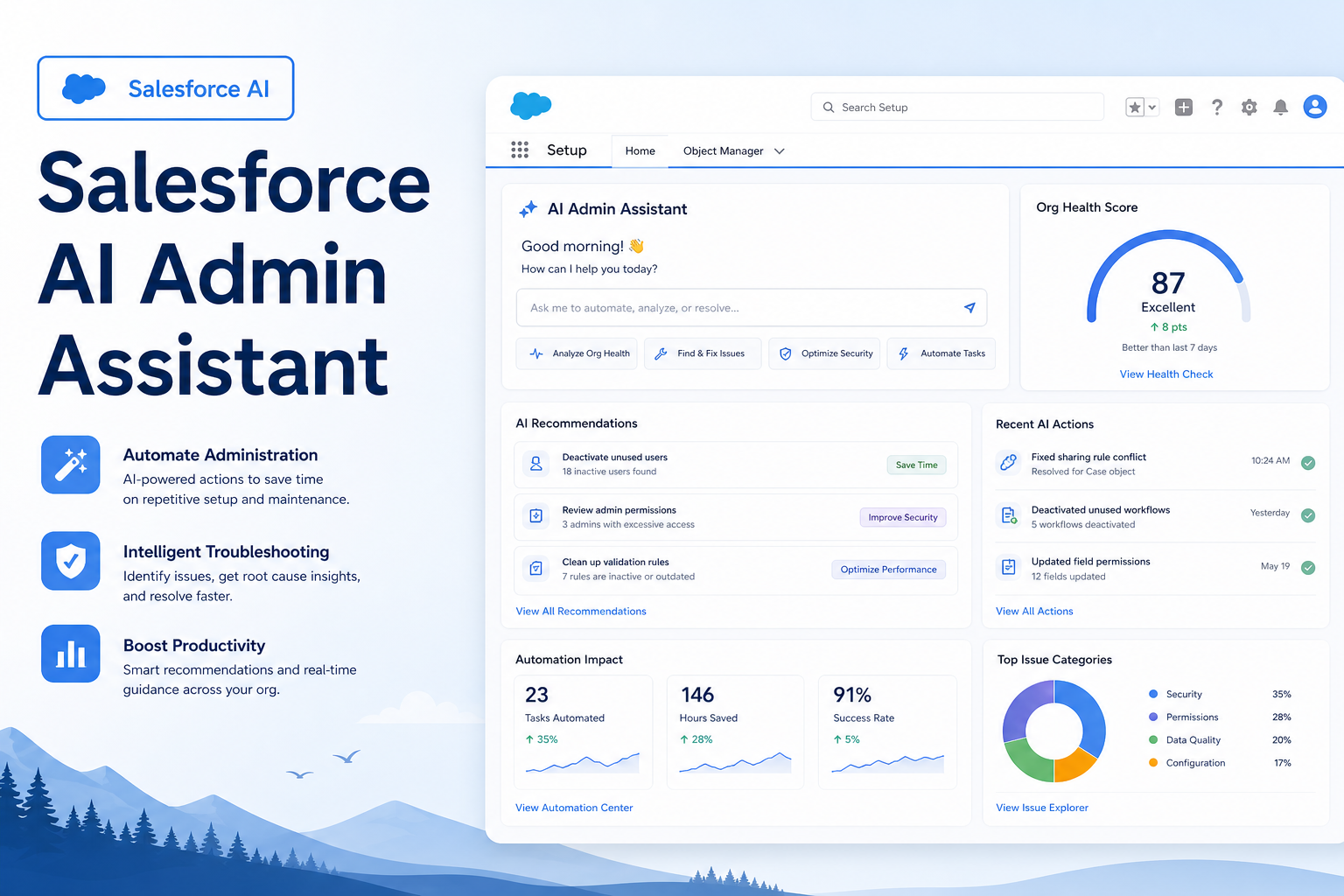
Task: Expand the Favorites list dropdown arrow
Action: tap(1152, 108)
